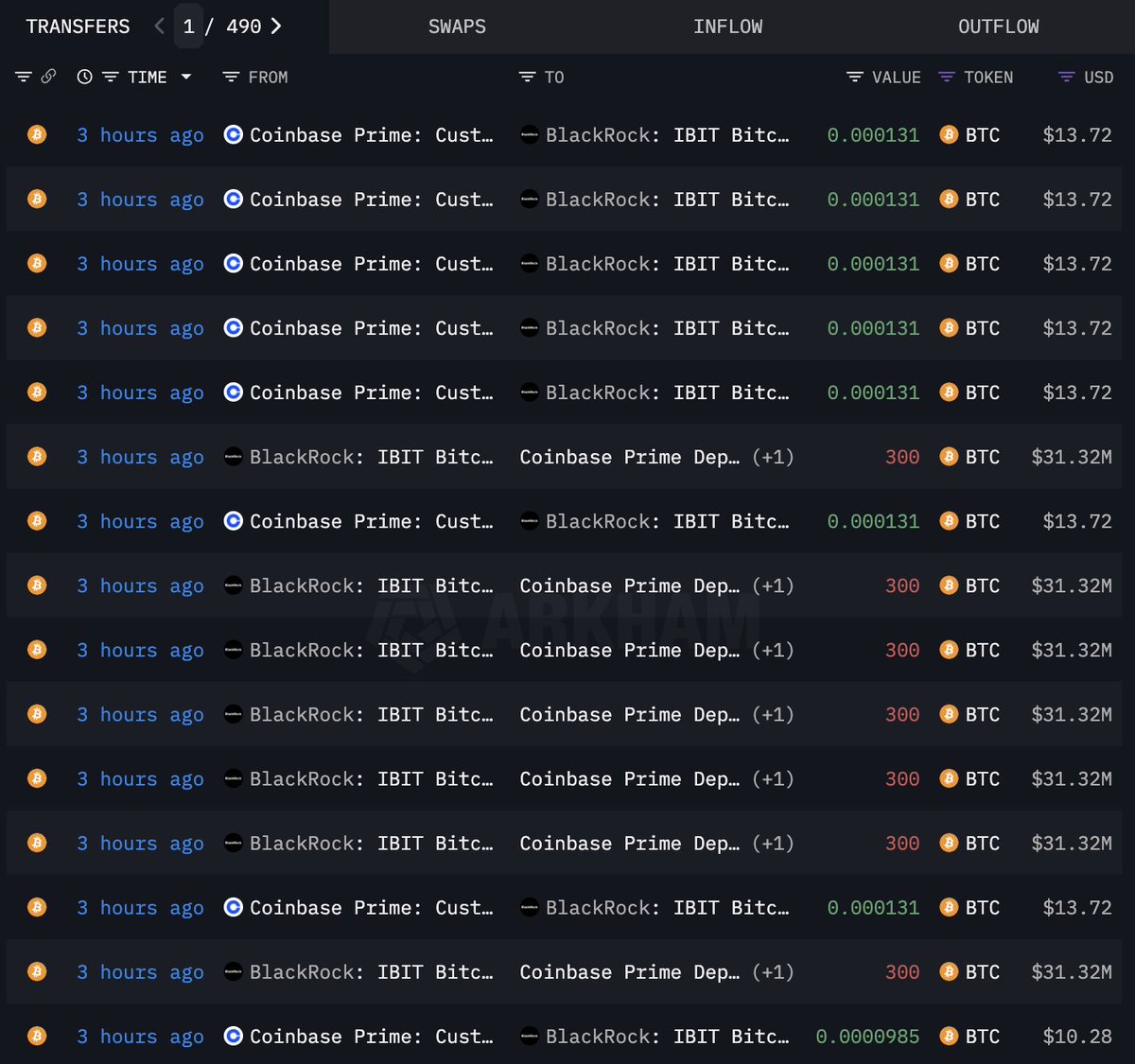This screenshot has width=1135, height=1064.
Task: Click the TIME column header label
Action: [x=148, y=78]
